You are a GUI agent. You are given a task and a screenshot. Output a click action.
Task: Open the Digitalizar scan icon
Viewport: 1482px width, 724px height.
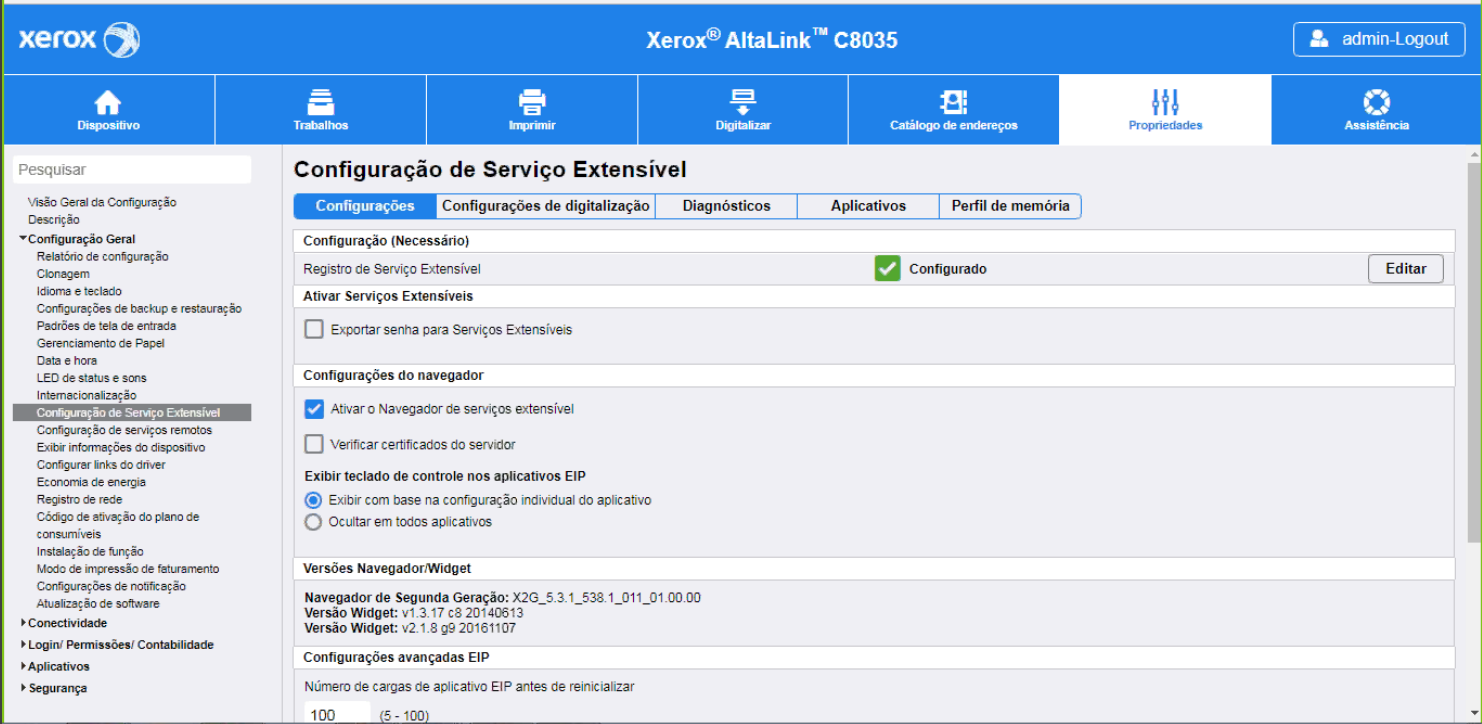pos(743,102)
